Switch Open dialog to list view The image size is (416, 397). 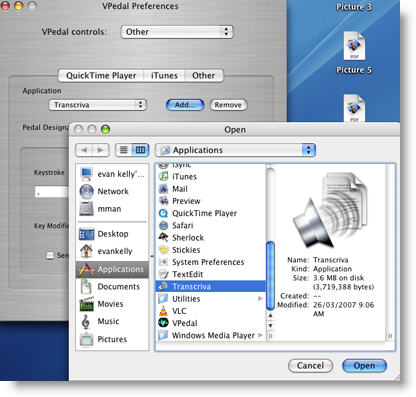(124, 150)
